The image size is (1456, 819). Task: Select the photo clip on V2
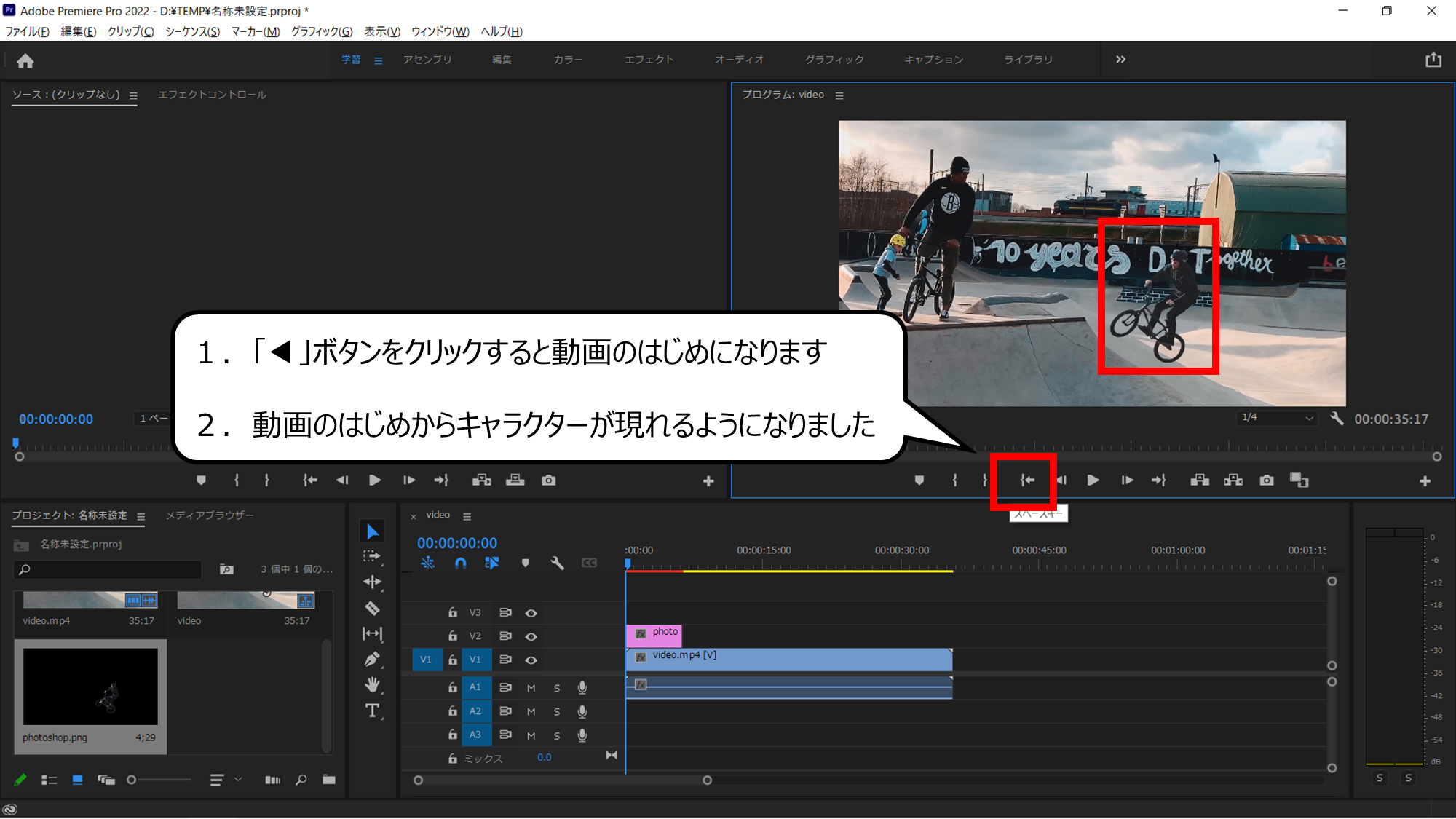pyautogui.click(x=654, y=636)
